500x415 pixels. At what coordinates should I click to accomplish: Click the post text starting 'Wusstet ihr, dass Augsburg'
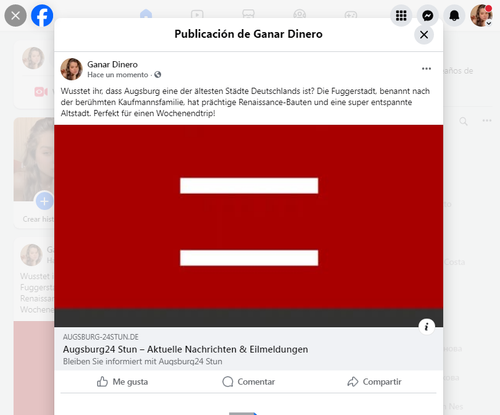pos(245,102)
